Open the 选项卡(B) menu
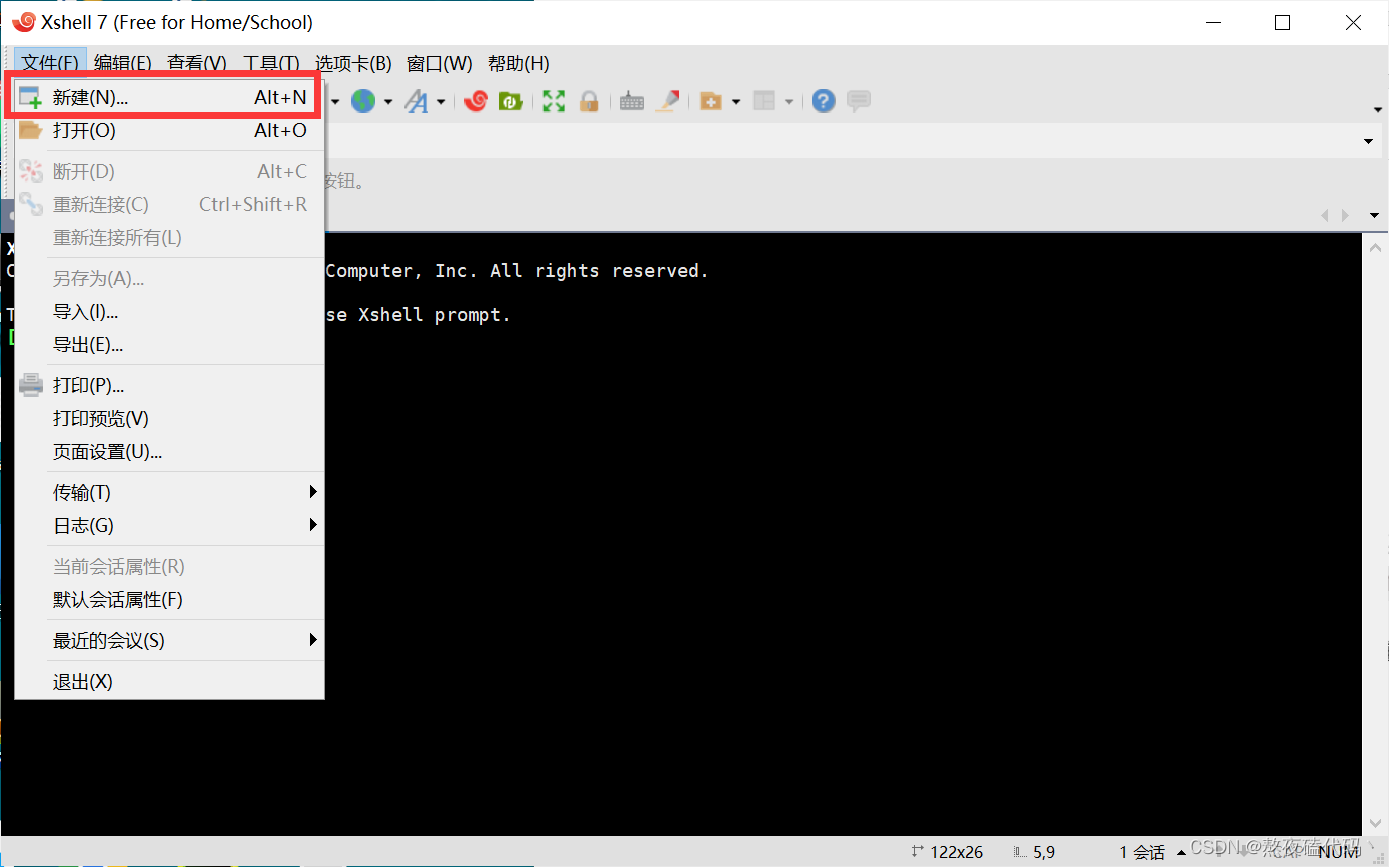The height and width of the screenshot is (867, 1389). point(353,63)
